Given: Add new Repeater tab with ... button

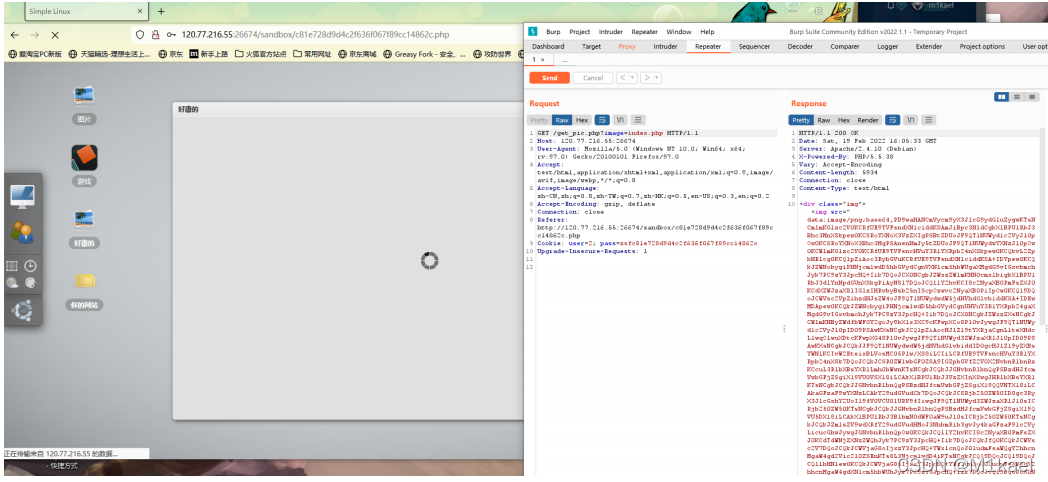Looking at the screenshot, I should (565, 60).
